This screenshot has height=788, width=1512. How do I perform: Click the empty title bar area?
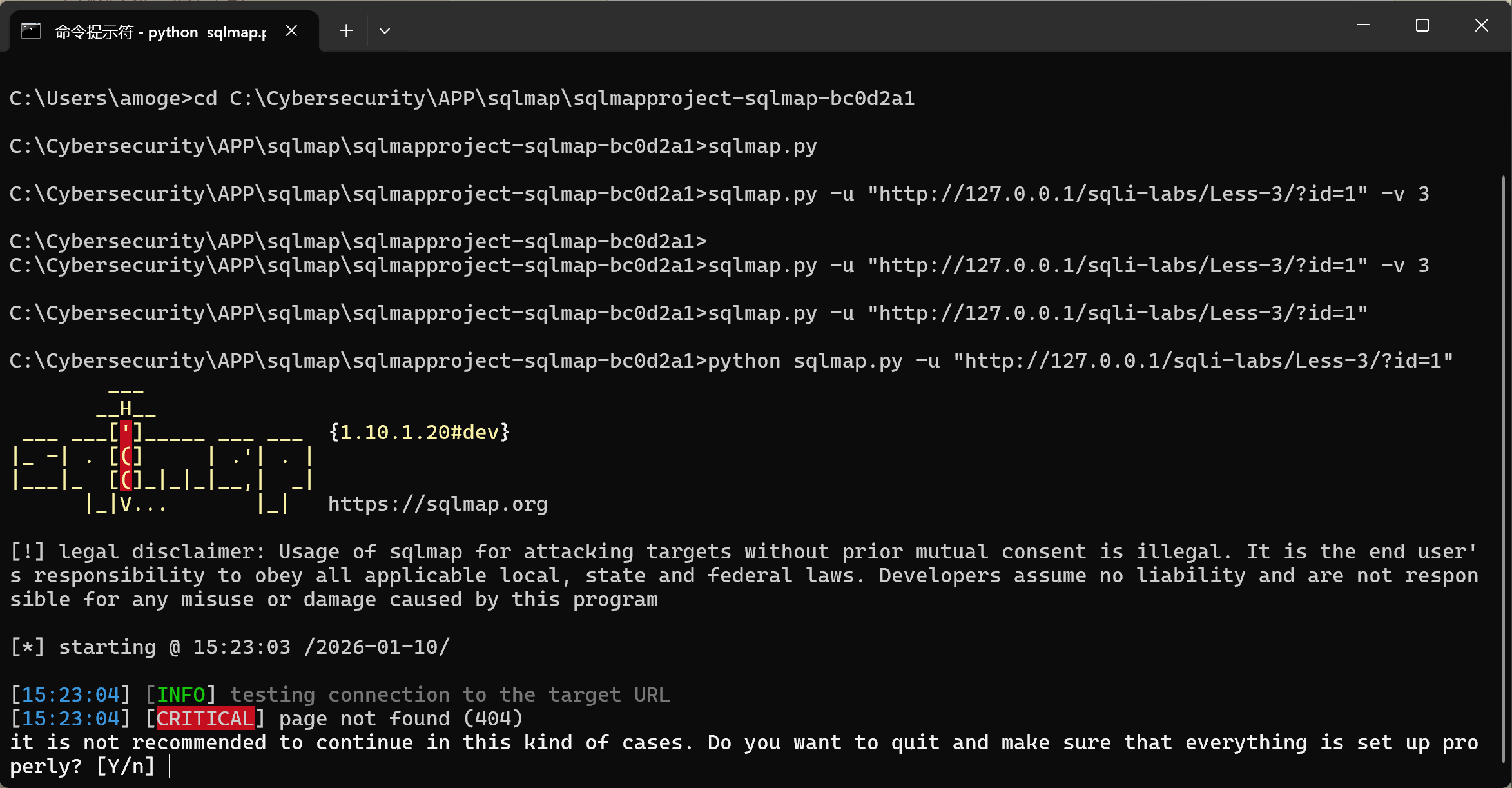838,26
